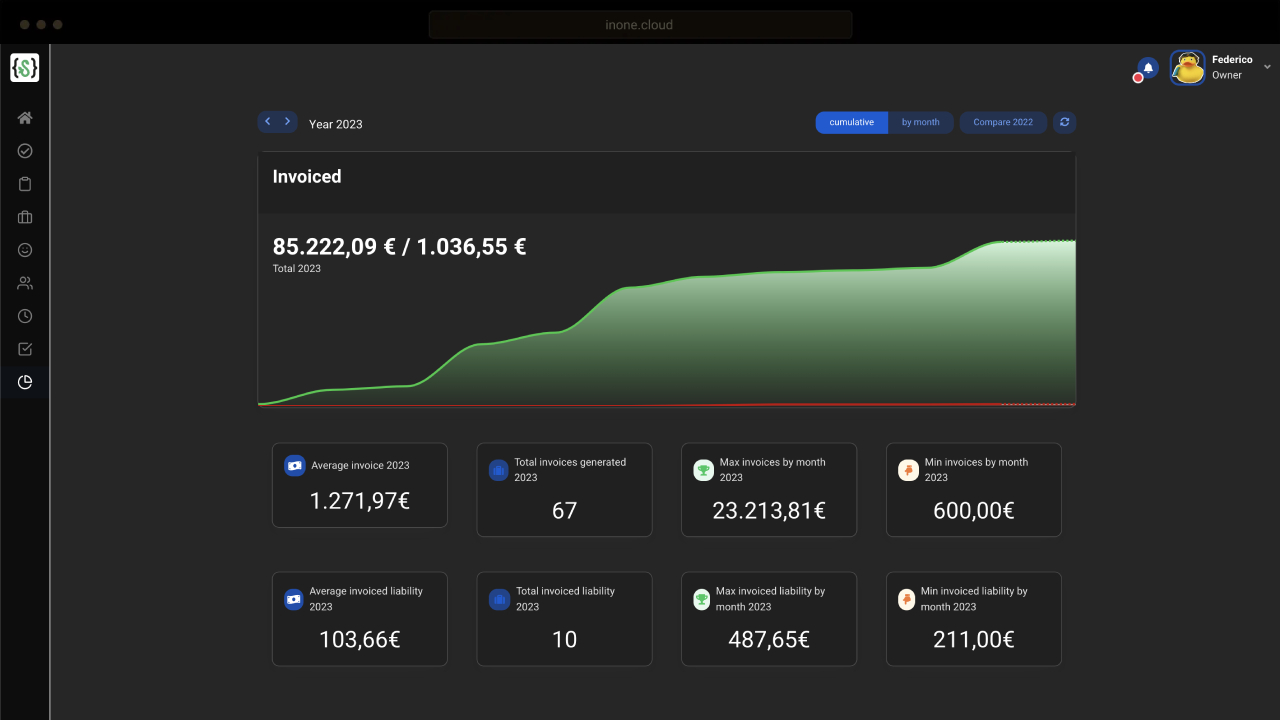Toggle the Compare 2022 option
1280x720 pixels.
pyautogui.click(x=1003, y=122)
